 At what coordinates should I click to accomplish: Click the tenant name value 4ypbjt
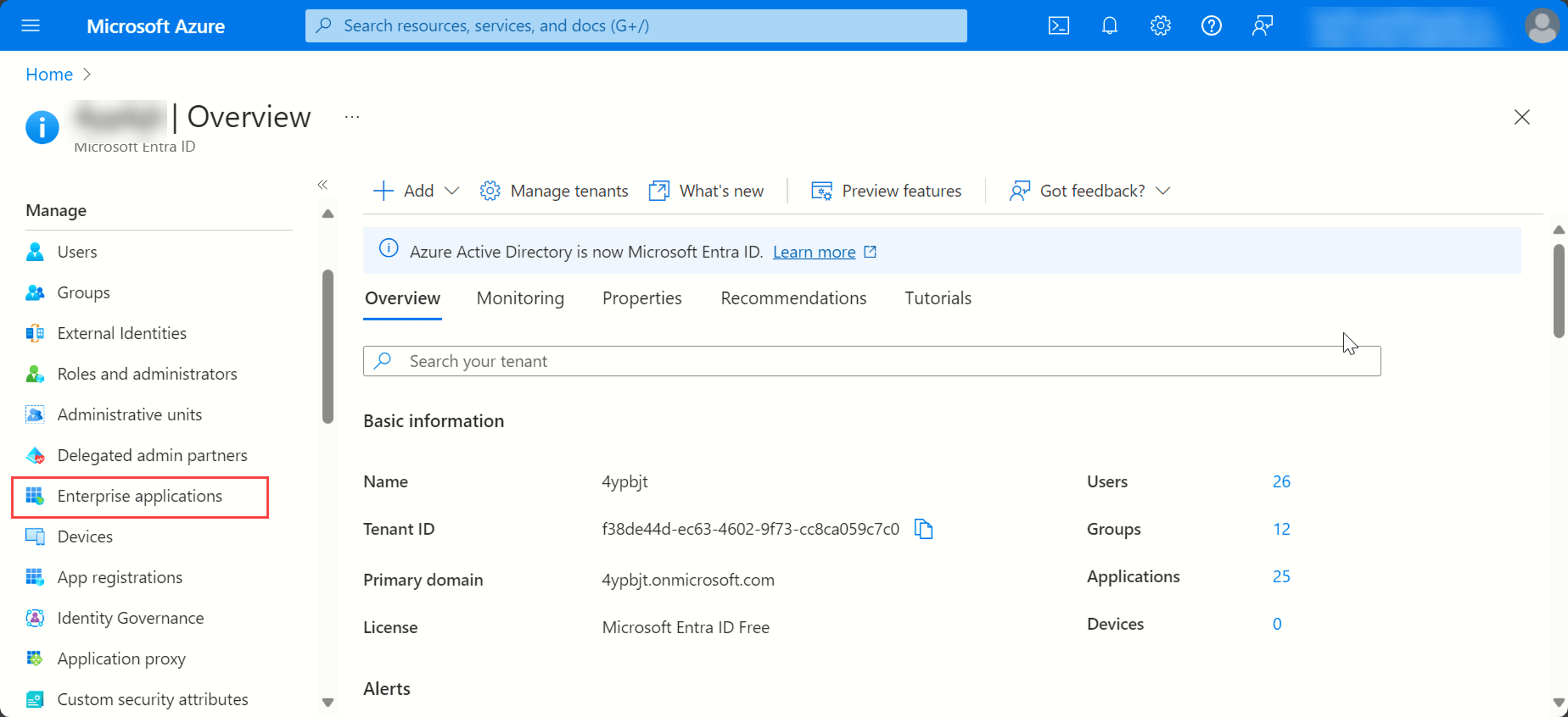[624, 482]
